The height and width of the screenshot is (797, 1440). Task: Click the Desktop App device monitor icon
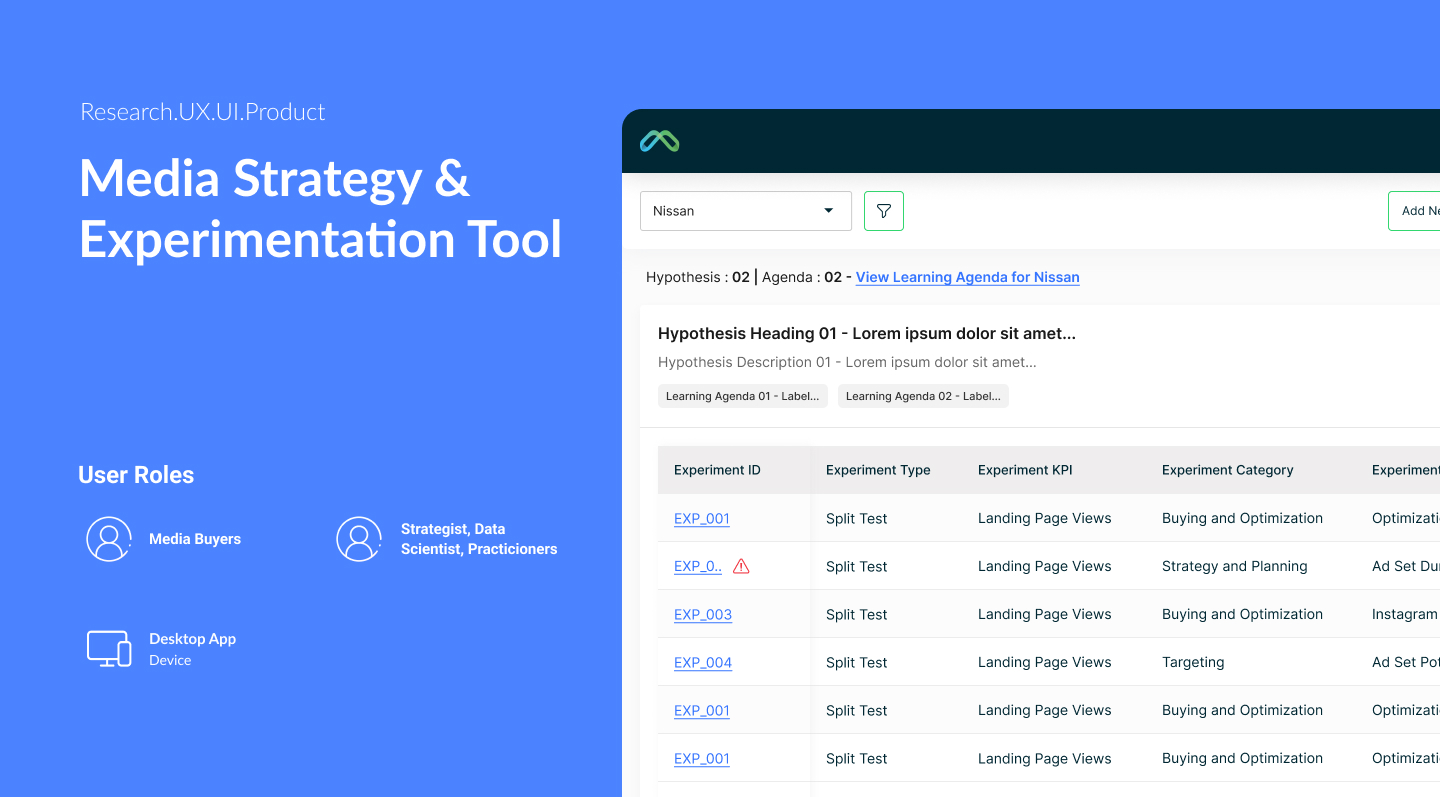(109, 648)
